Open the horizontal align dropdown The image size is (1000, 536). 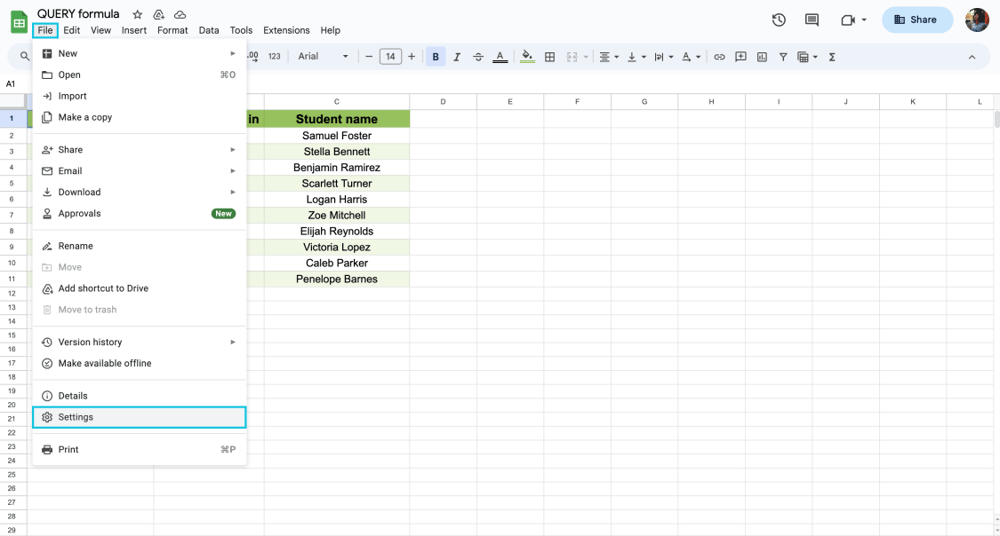(x=608, y=57)
